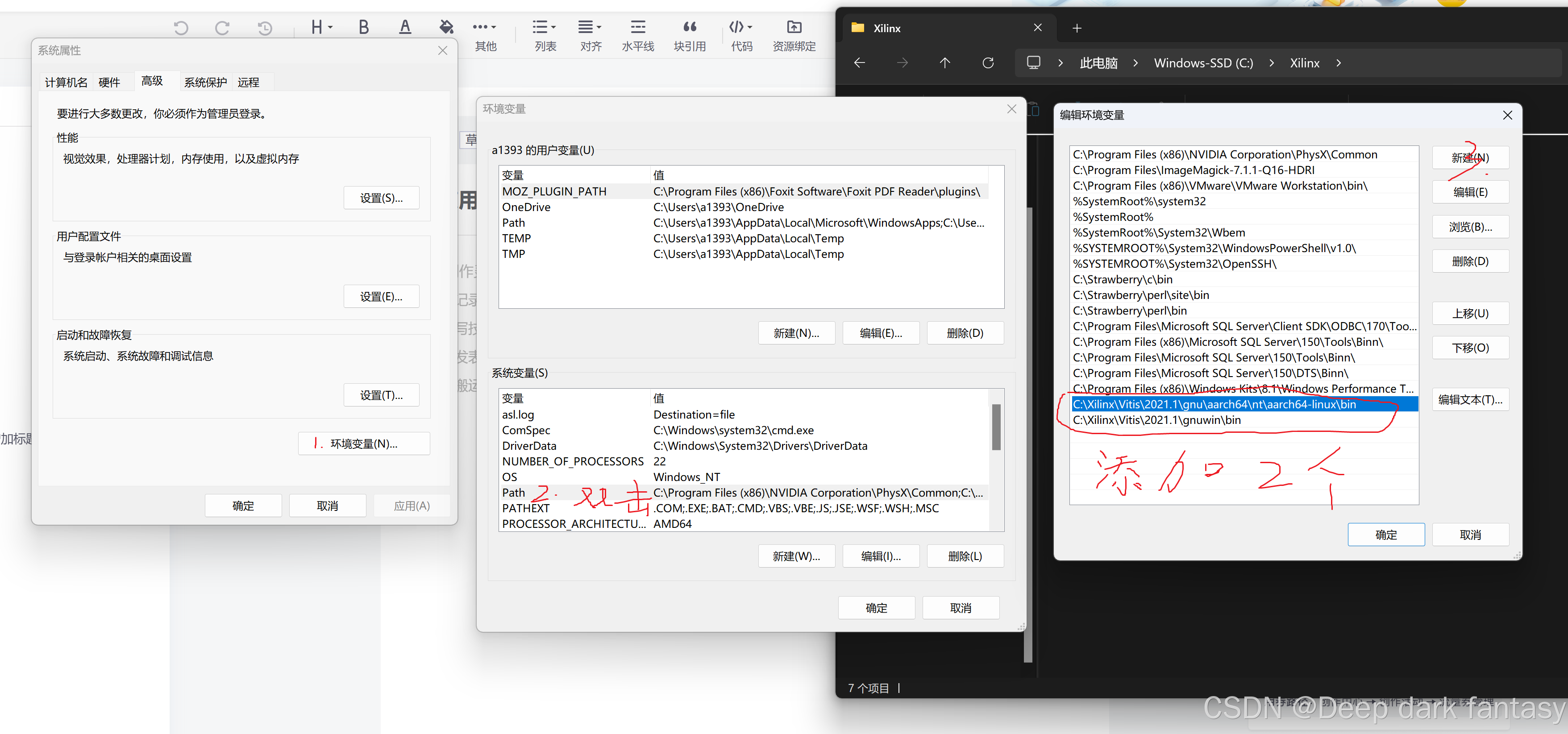Open new File Explorer tab with plus

pos(1077,28)
